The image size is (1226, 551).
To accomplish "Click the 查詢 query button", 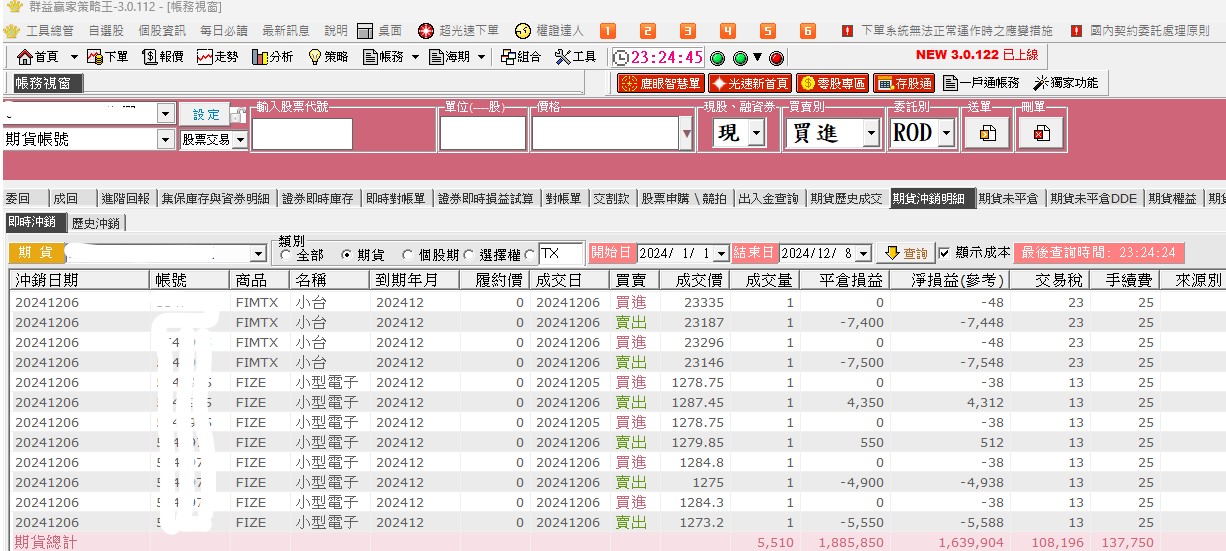I will (907, 254).
